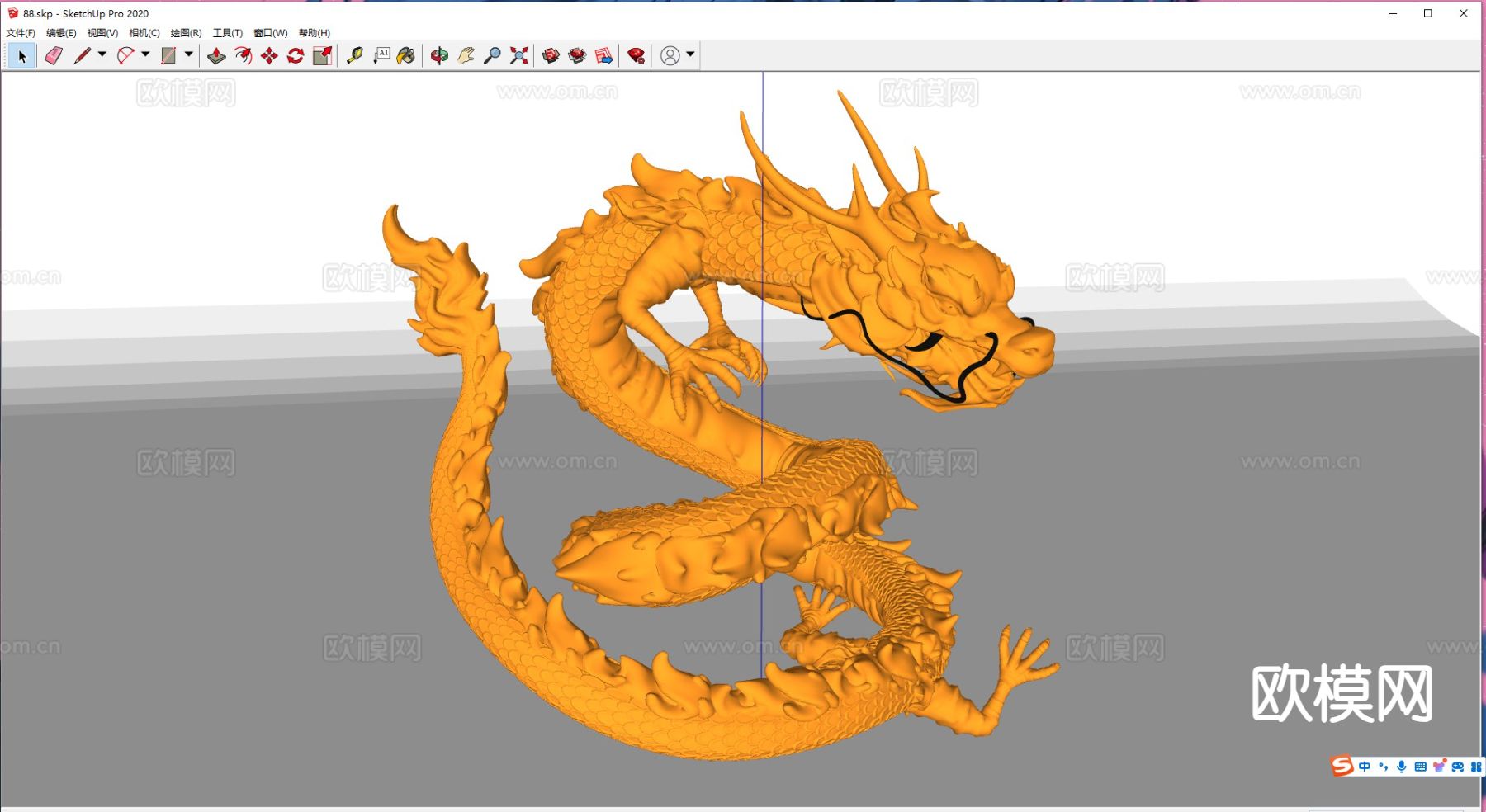Open the Rectangle shape tool dropdown arrow

point(189,54)
